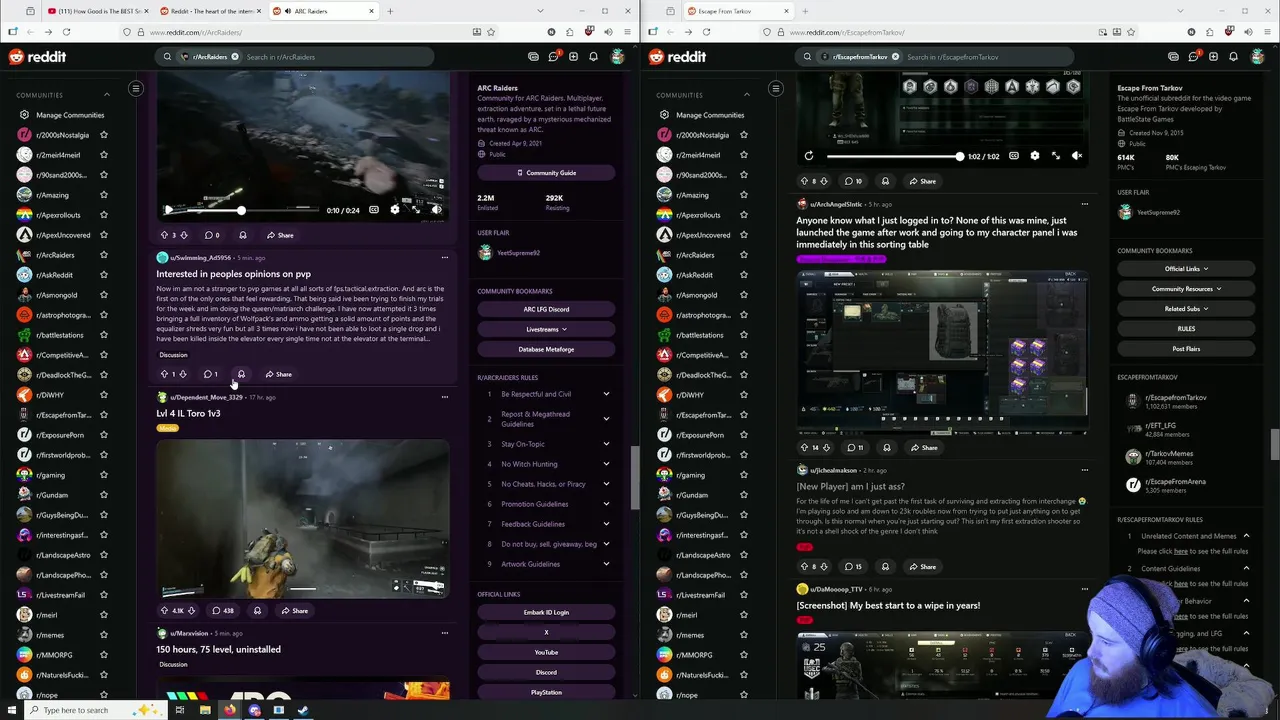Open notifications bell in Tarkov window

[x=1233, y=57]
